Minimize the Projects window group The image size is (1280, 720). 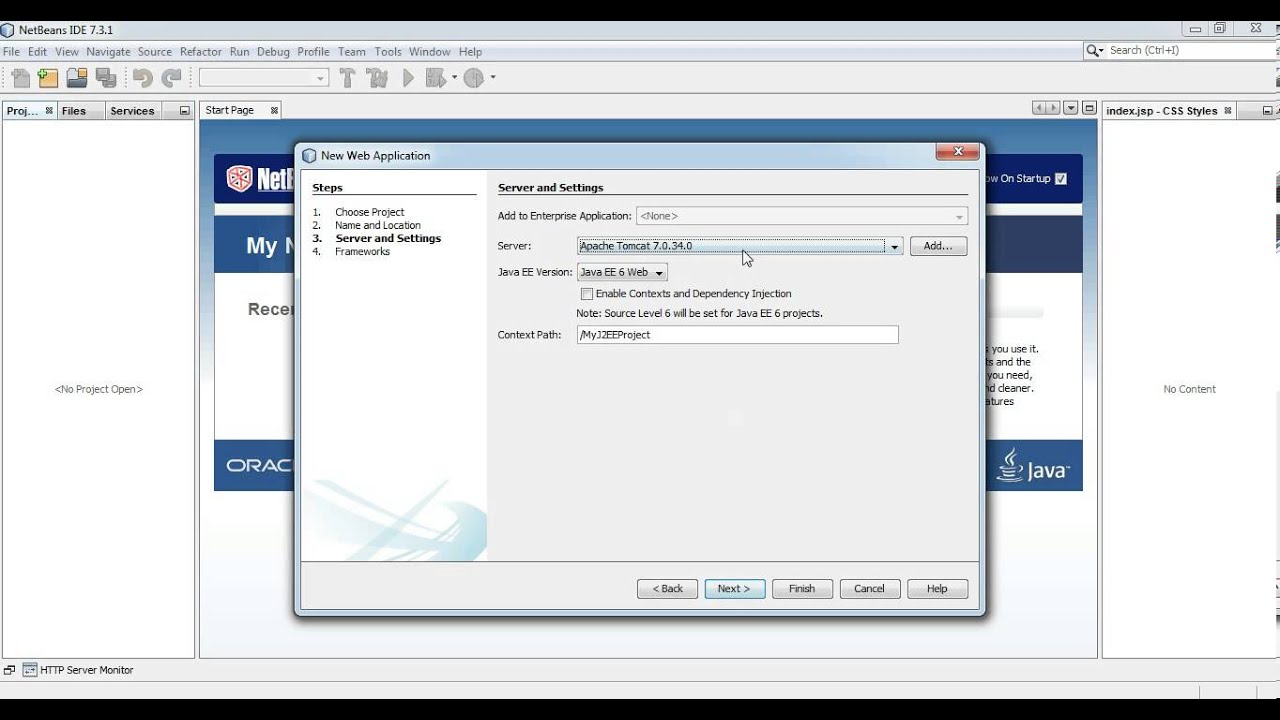(x=184, y=111)
